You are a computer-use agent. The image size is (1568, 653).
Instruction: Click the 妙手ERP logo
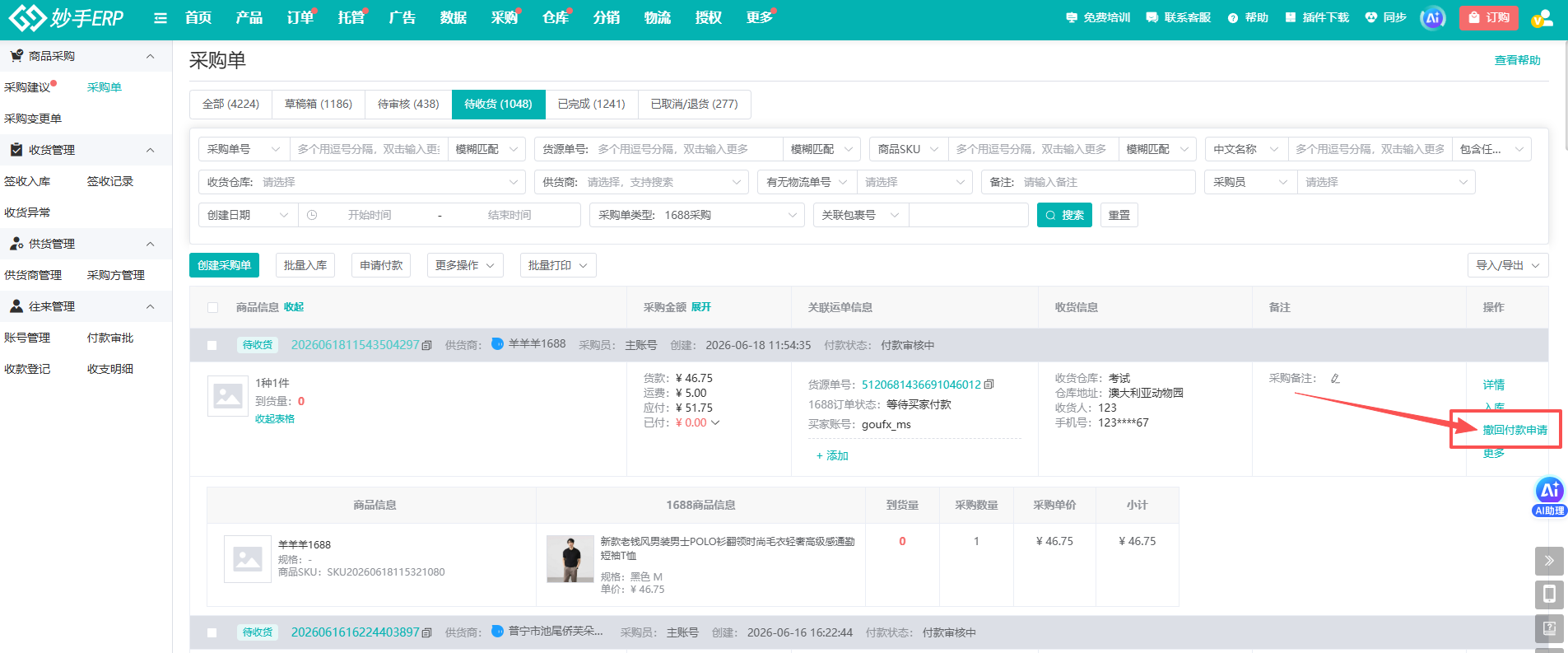[66, 17]
